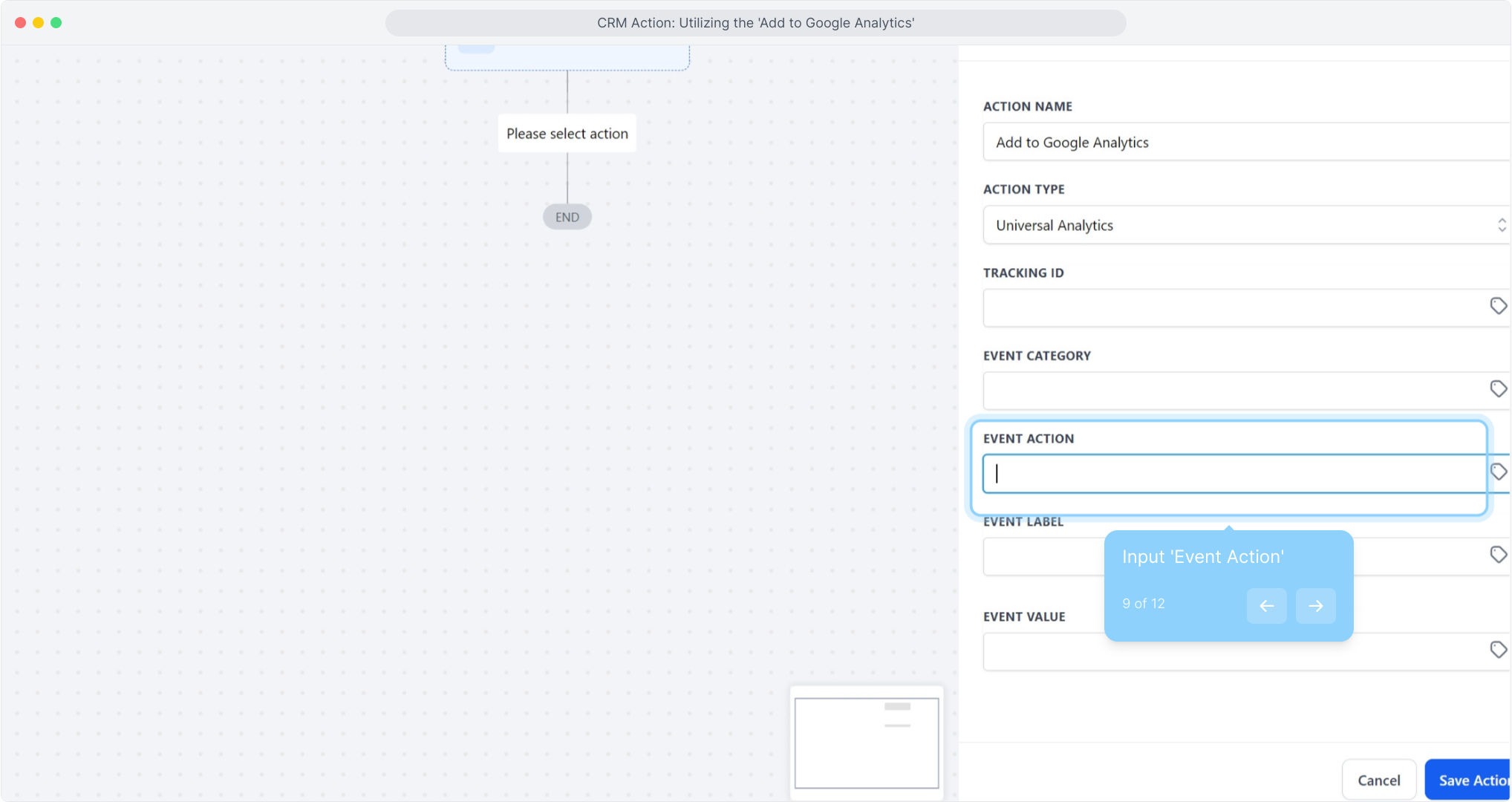This screenshot has height=802, width=1512.
Task: Click the Tracking ID tag icon
Action: coord(1498,306)
